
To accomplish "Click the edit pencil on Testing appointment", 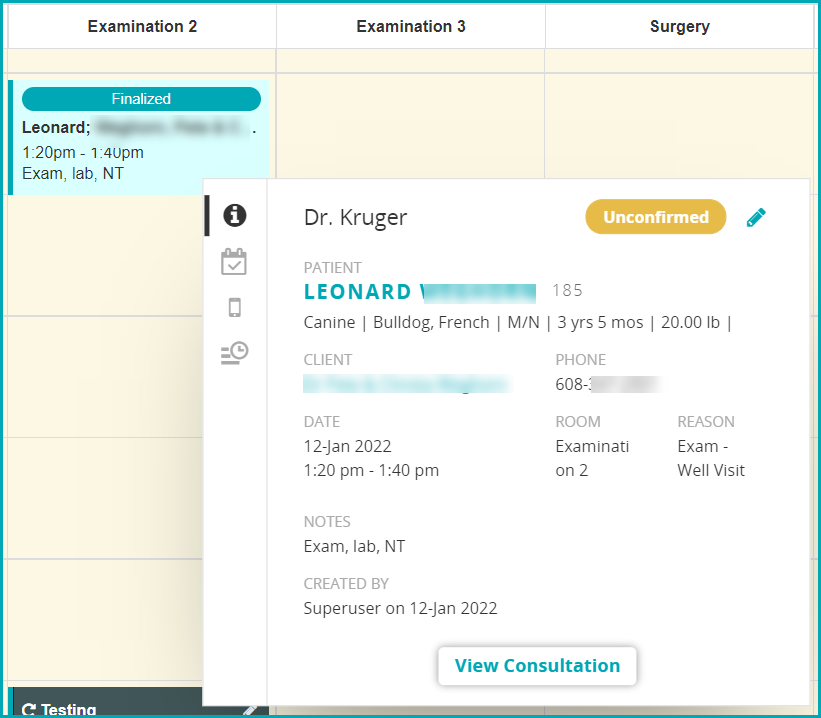I will (x=250, y=709).
